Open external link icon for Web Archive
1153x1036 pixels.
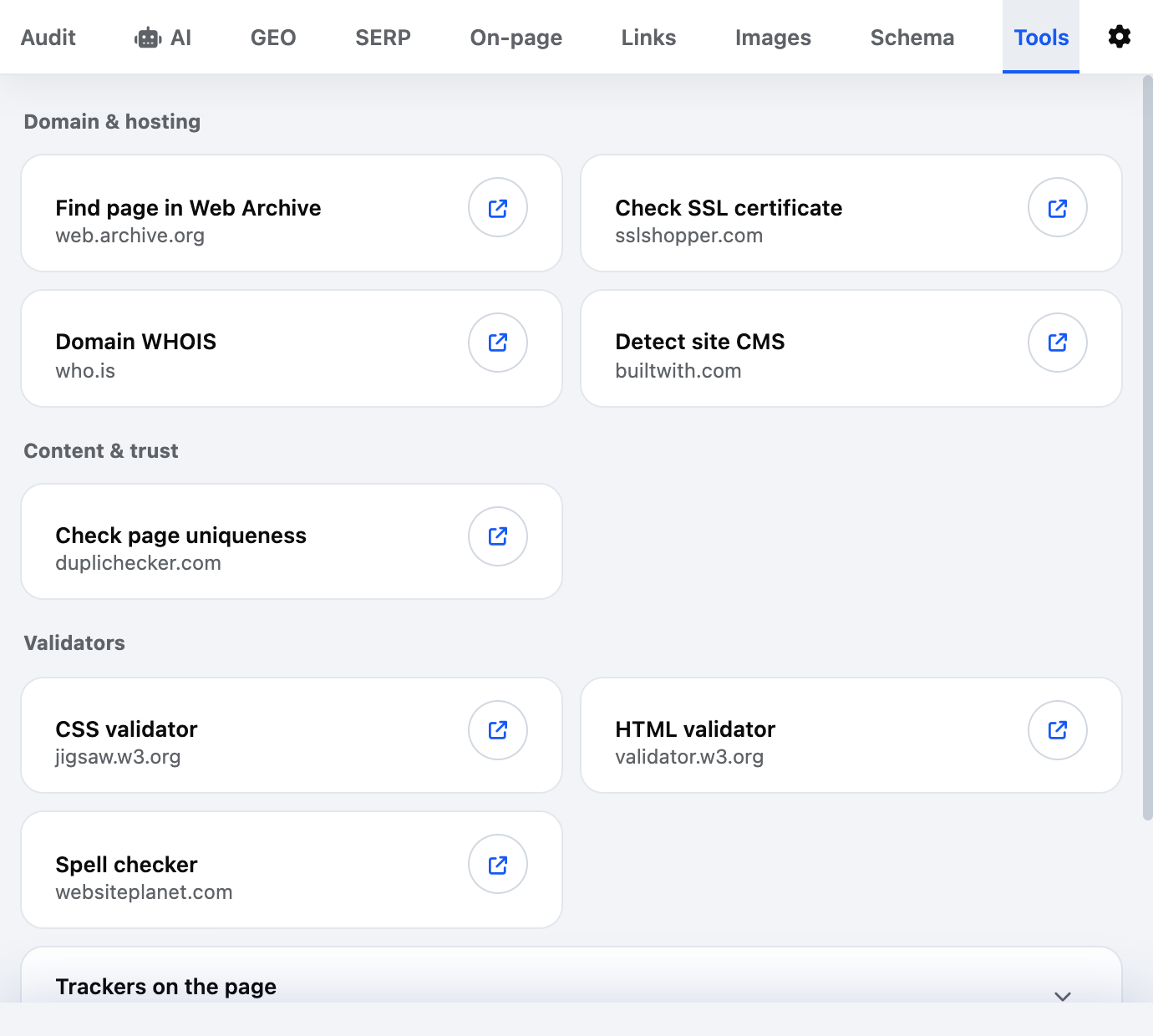[x=498, y=207]
